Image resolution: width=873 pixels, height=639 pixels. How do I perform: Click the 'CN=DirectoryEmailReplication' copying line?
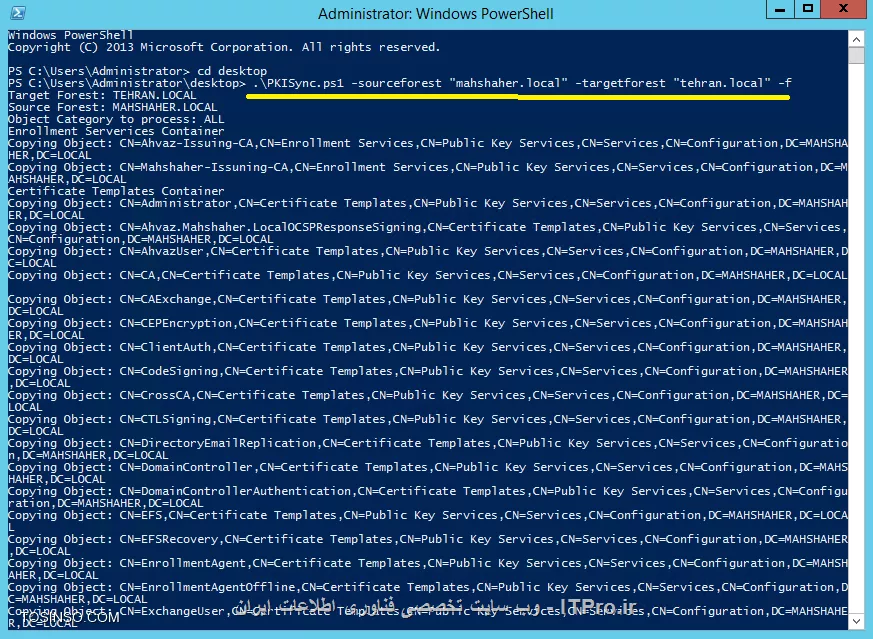point(428,449)
